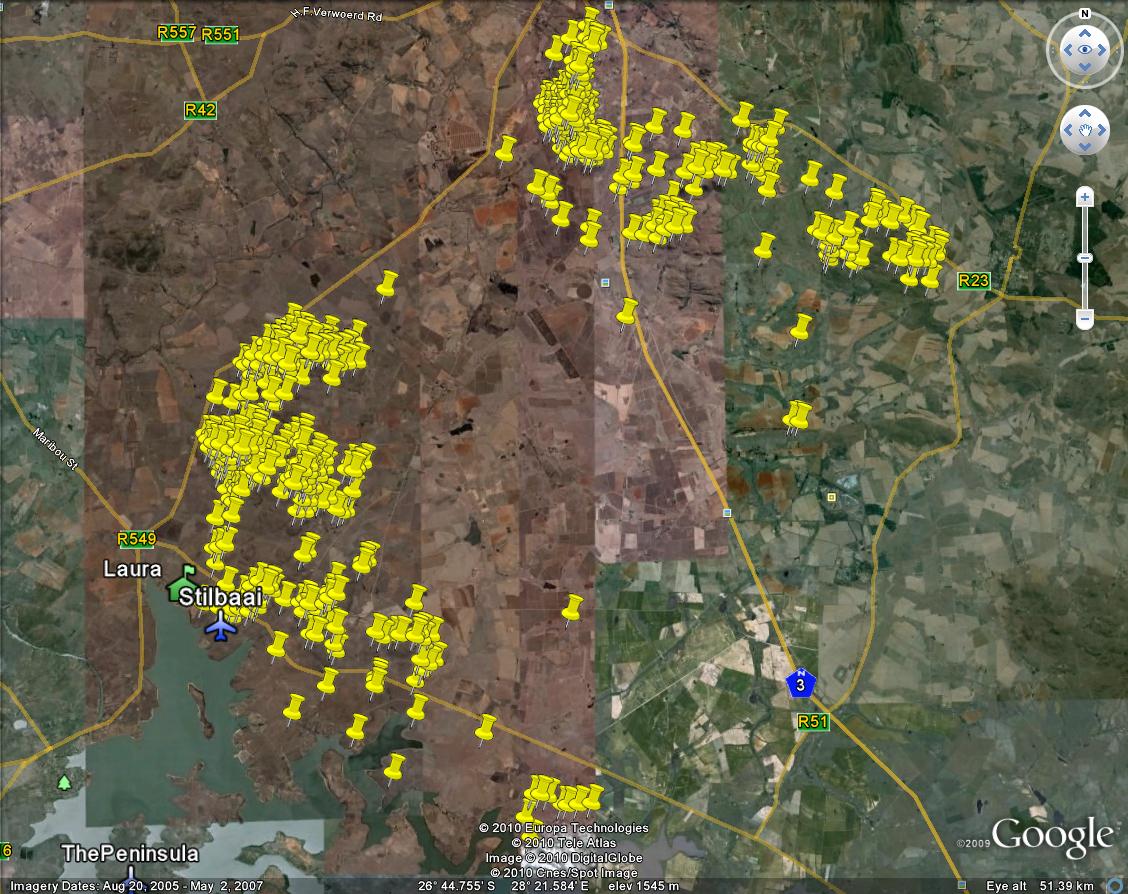The height and width of the screenshot is (894, 1128).
Task: Click the blue route 3 shield
Action: point(800,684)
